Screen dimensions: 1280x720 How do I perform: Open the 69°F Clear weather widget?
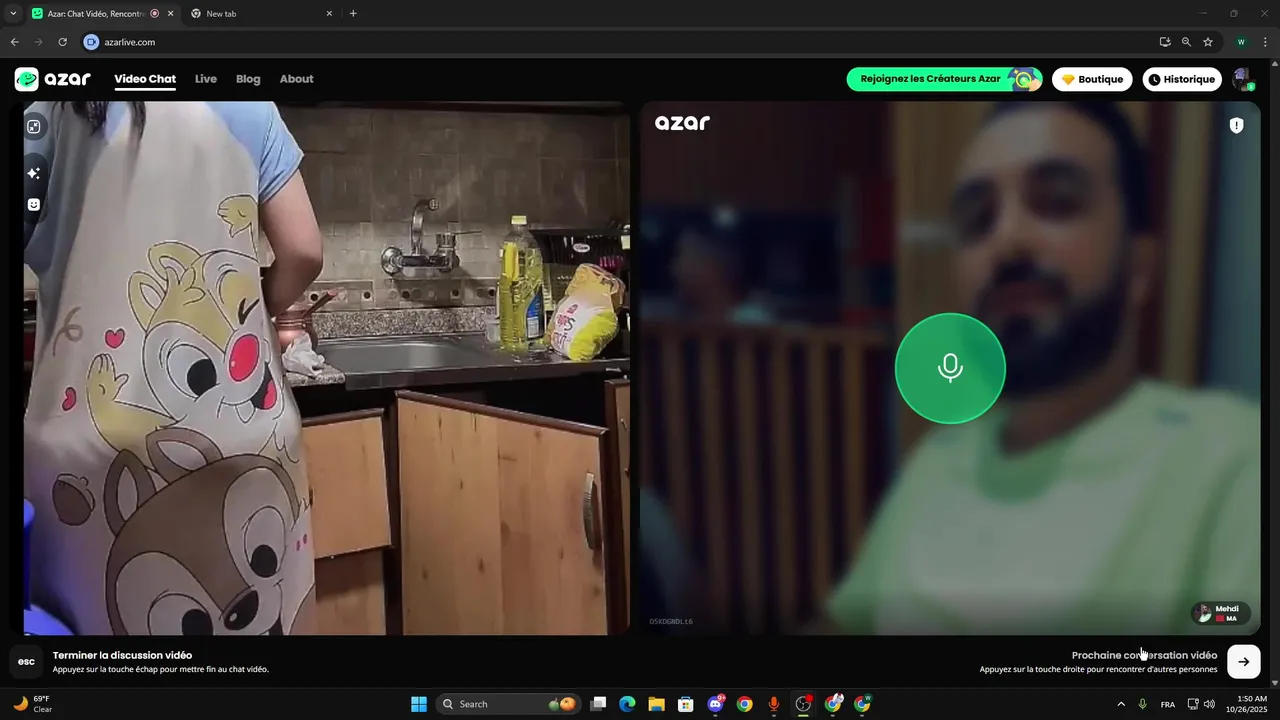[x=32, y=704]
